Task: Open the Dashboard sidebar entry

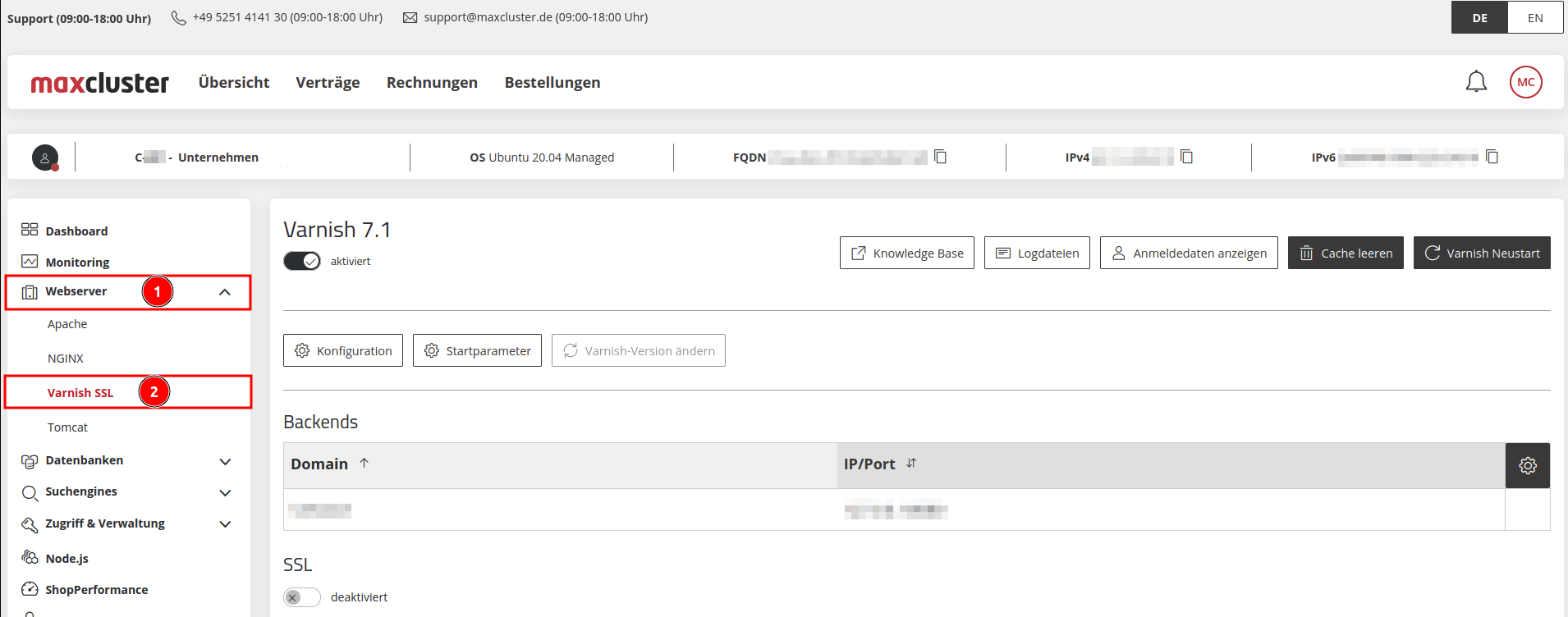Action: [x=76, y=231]
